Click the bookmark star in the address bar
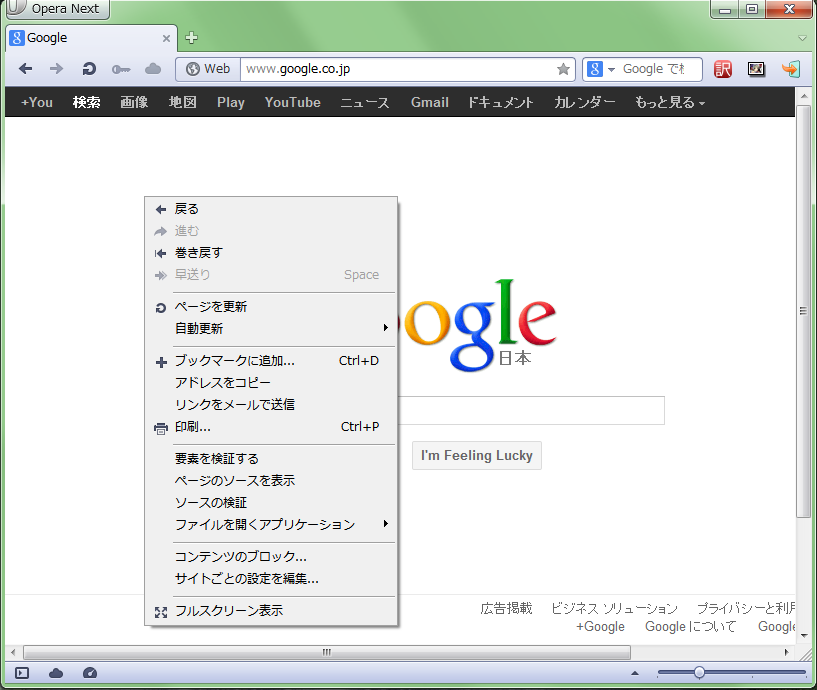Viewport: 817px width, 690px height. 563,69
